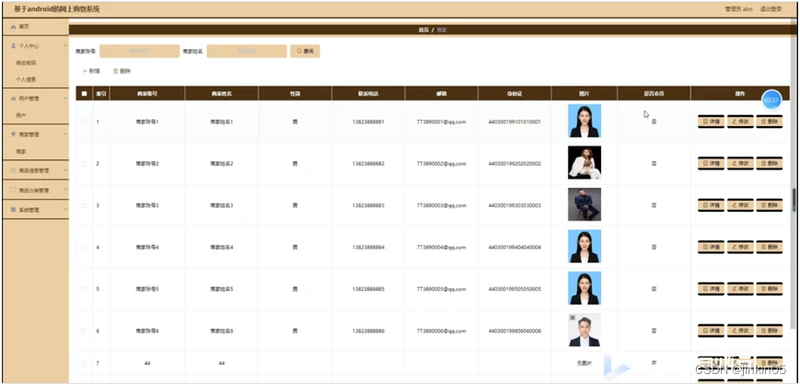The width and height of the screenshot is (800, 385).
Task: Toggle the select-all checkbox in table header
Action: pyautogui.click(x=84, y=94)
